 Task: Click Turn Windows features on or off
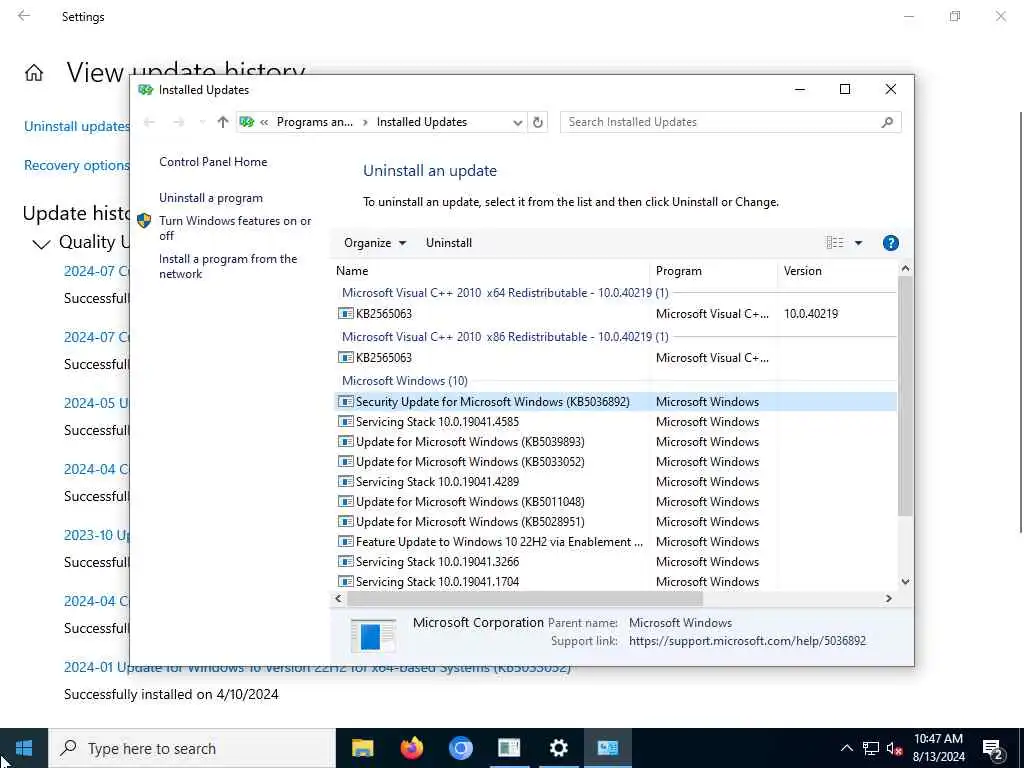click(x=235, y=228)
